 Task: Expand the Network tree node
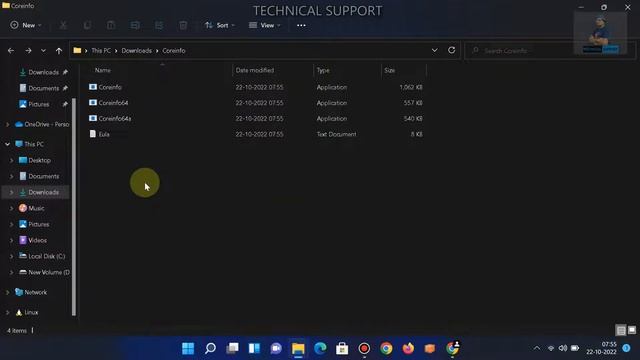click(x=8, y=292)
